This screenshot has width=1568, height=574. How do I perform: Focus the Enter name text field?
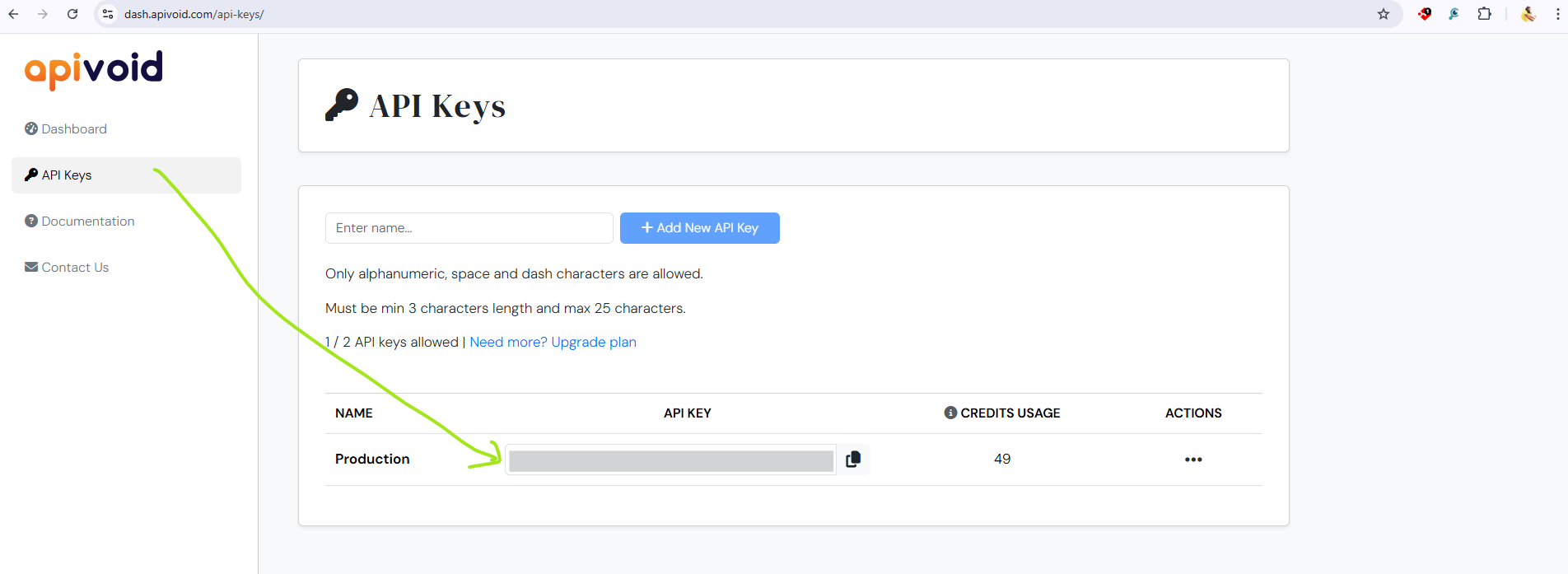[469, 228]
